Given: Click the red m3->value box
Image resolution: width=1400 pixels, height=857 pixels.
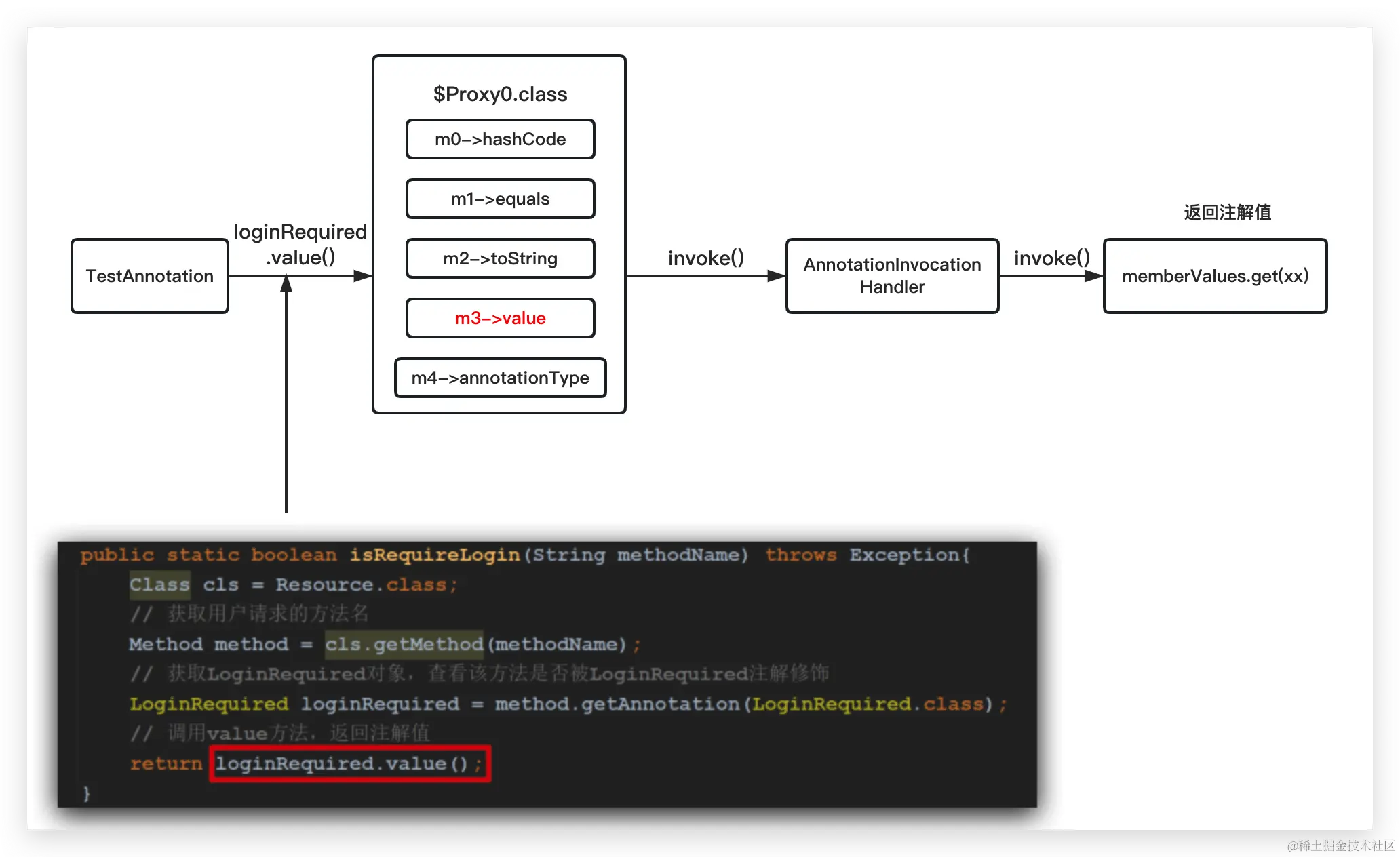Looking at the screenshot, I should 500,318.
